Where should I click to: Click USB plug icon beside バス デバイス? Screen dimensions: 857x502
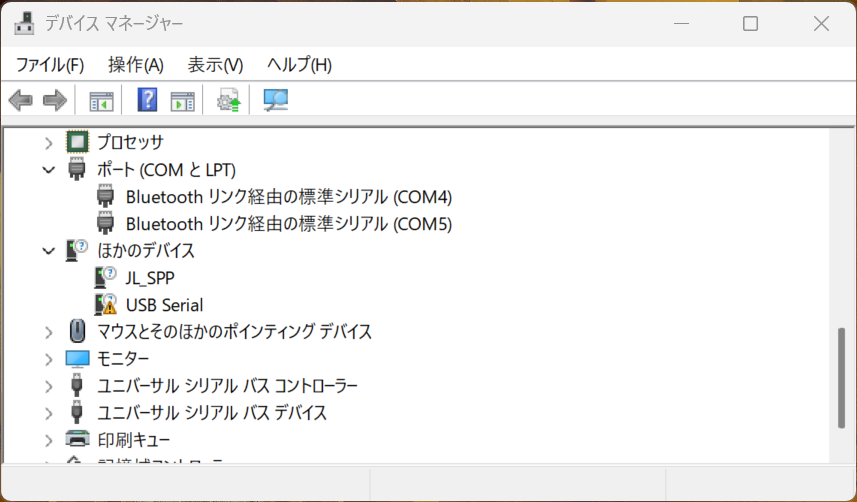pyautogui.click(x=77, y=412)
